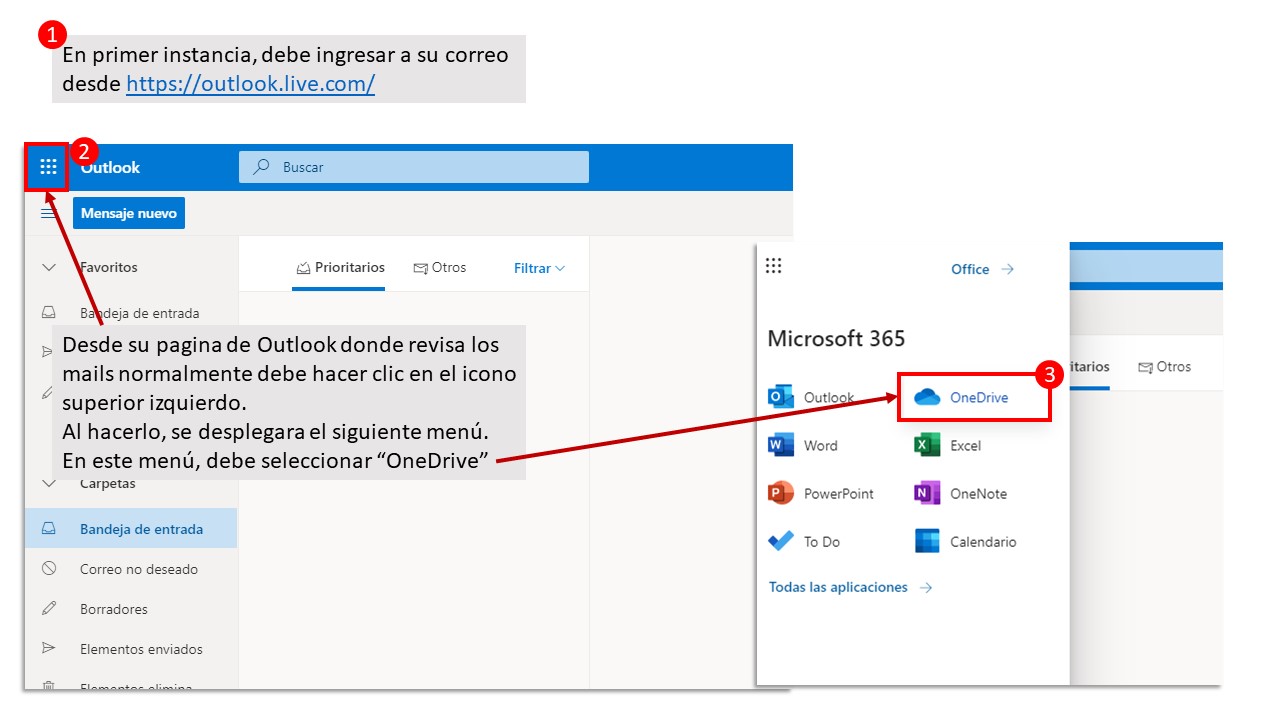Select the Otros tab behind the Microsoft 365 panel
This screenshot has width=1280, height=720.
[1165, 367]
